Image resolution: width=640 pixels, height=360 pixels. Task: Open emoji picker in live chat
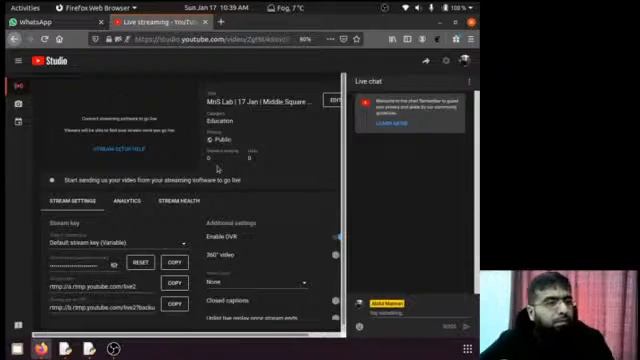click(360, 327)
